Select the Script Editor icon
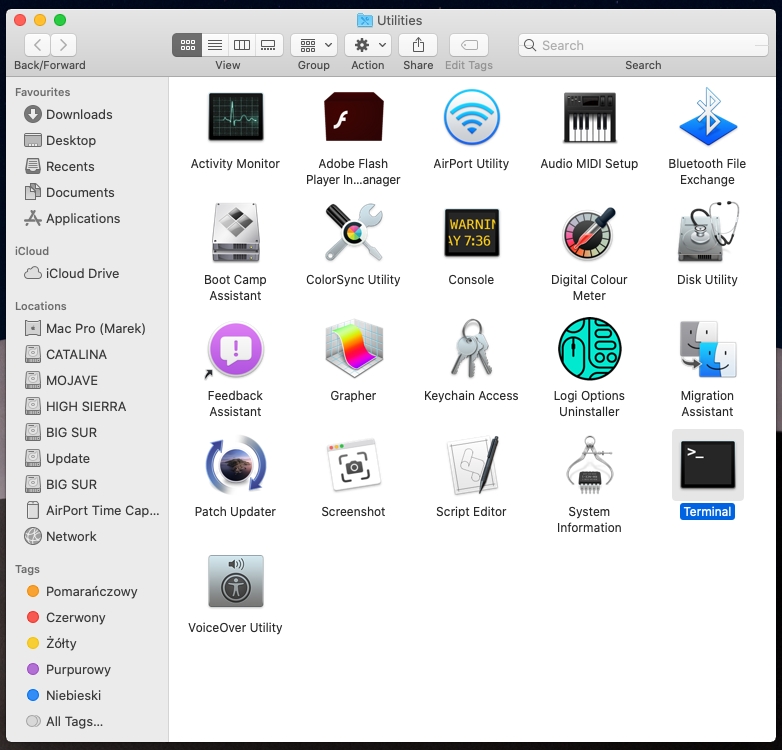 (471, 465)
